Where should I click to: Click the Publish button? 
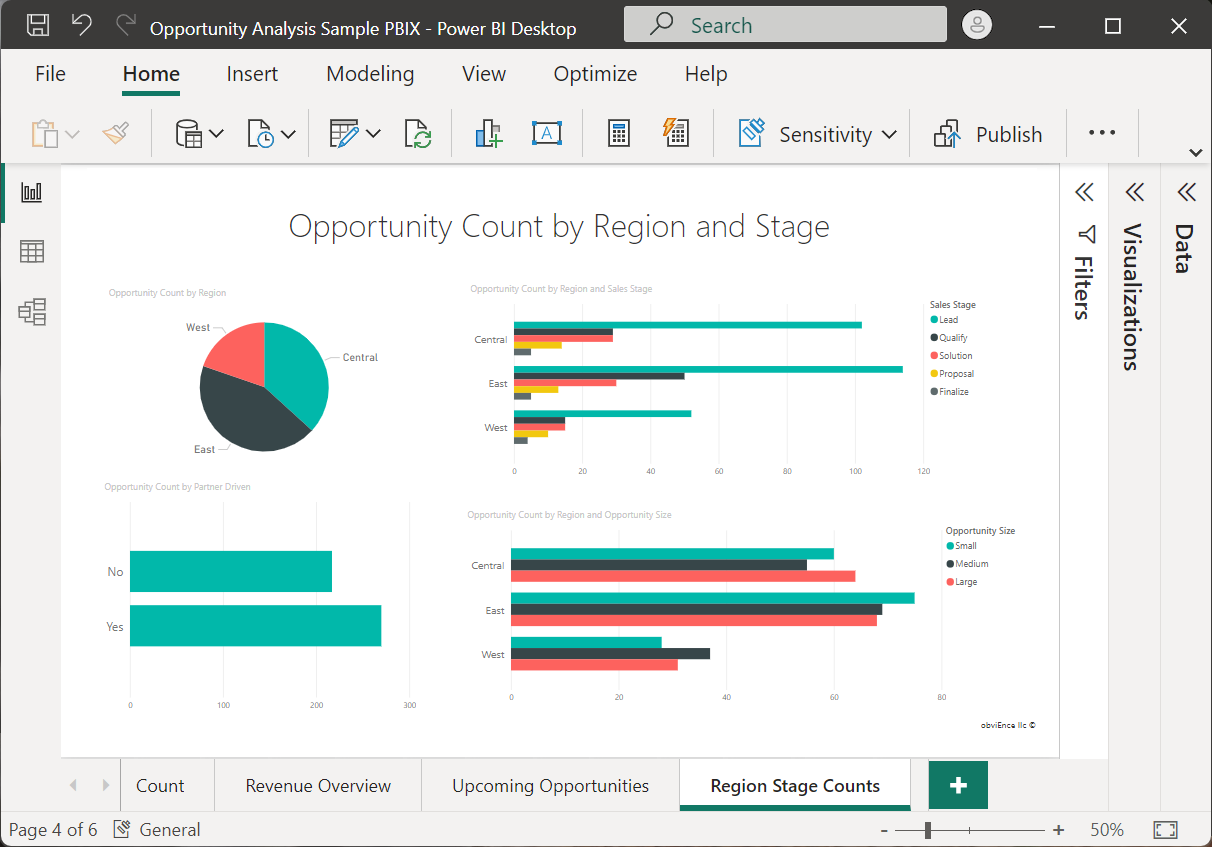tap(988, 134)
